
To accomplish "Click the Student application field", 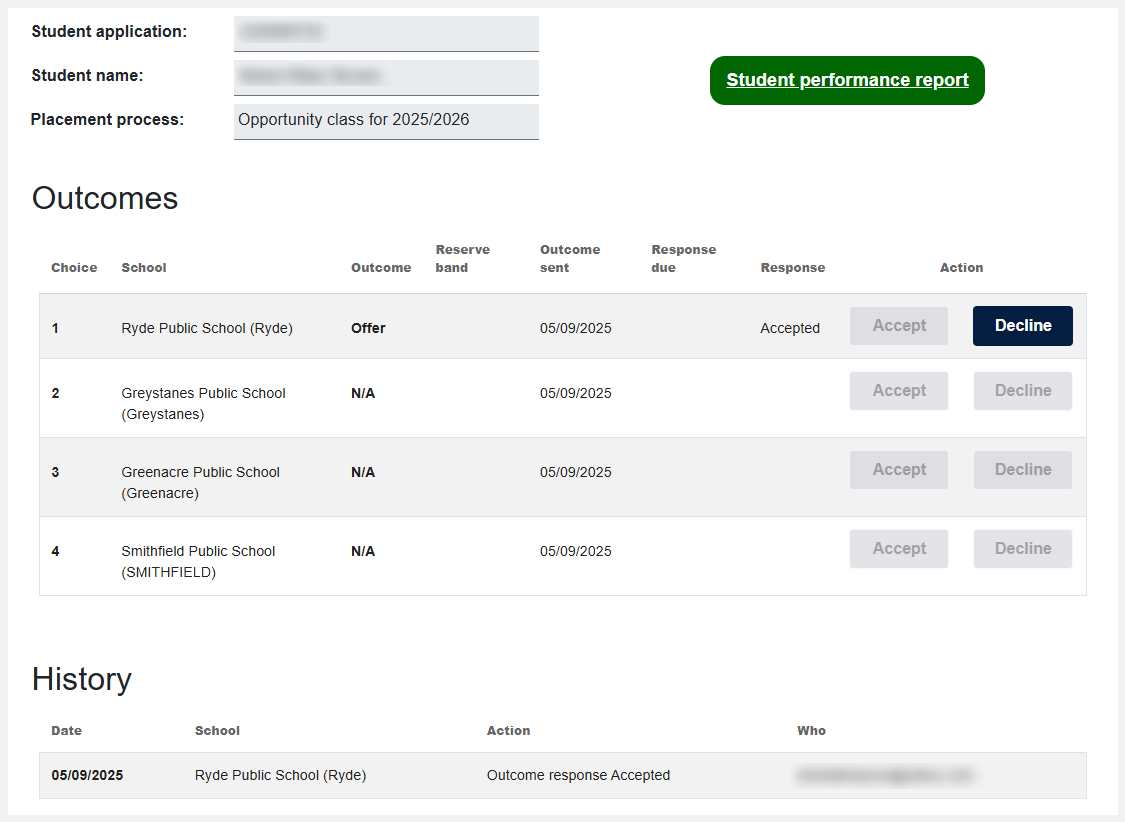I will [386, 33].
